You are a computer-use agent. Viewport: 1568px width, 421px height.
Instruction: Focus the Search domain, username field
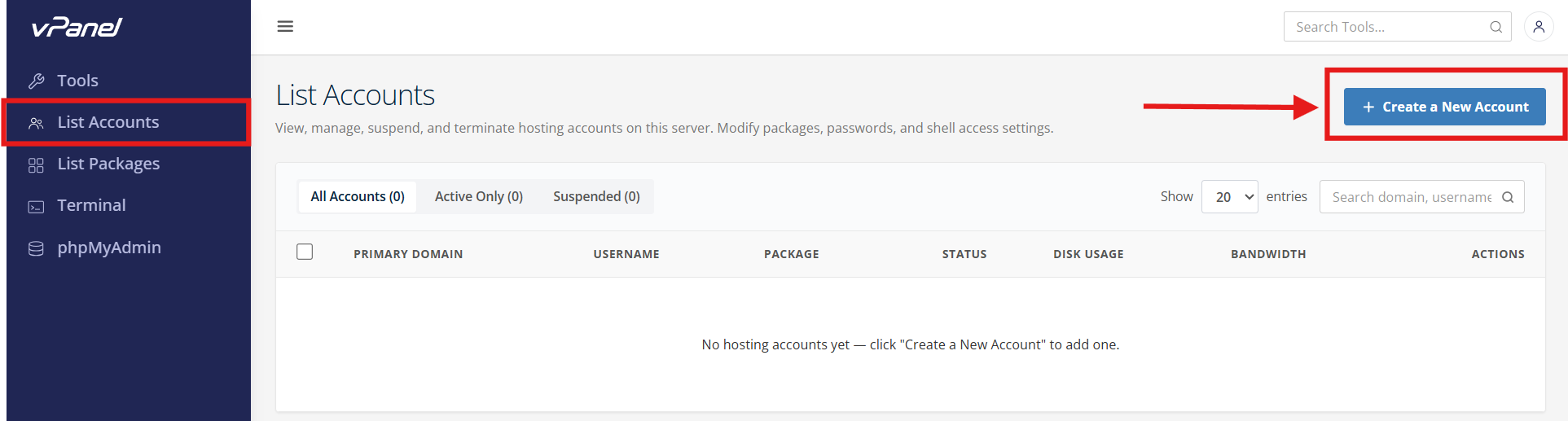1421,197
